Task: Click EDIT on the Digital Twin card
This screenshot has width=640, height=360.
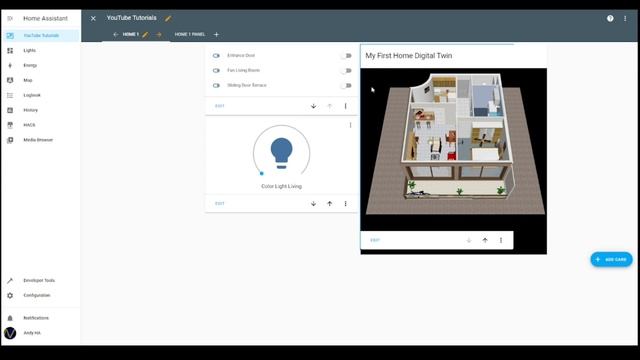Action: pyautogui.click(x=375, y=240)
